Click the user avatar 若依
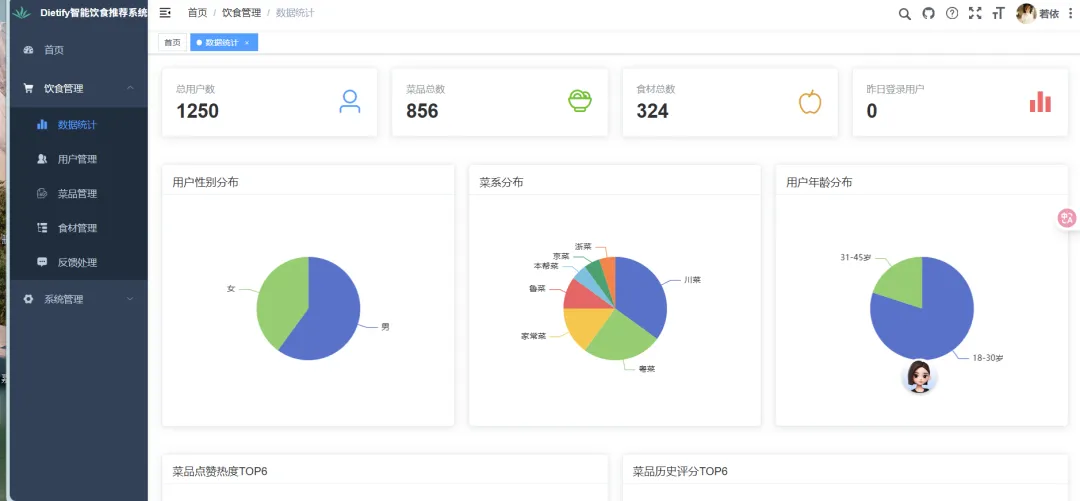Screen dimensions: 1080x501 [1026, 14]
